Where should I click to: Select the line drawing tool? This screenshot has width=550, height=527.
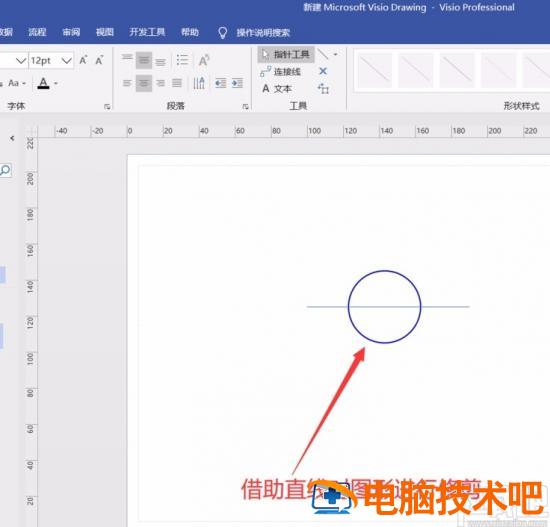click(x=323, y=54)
